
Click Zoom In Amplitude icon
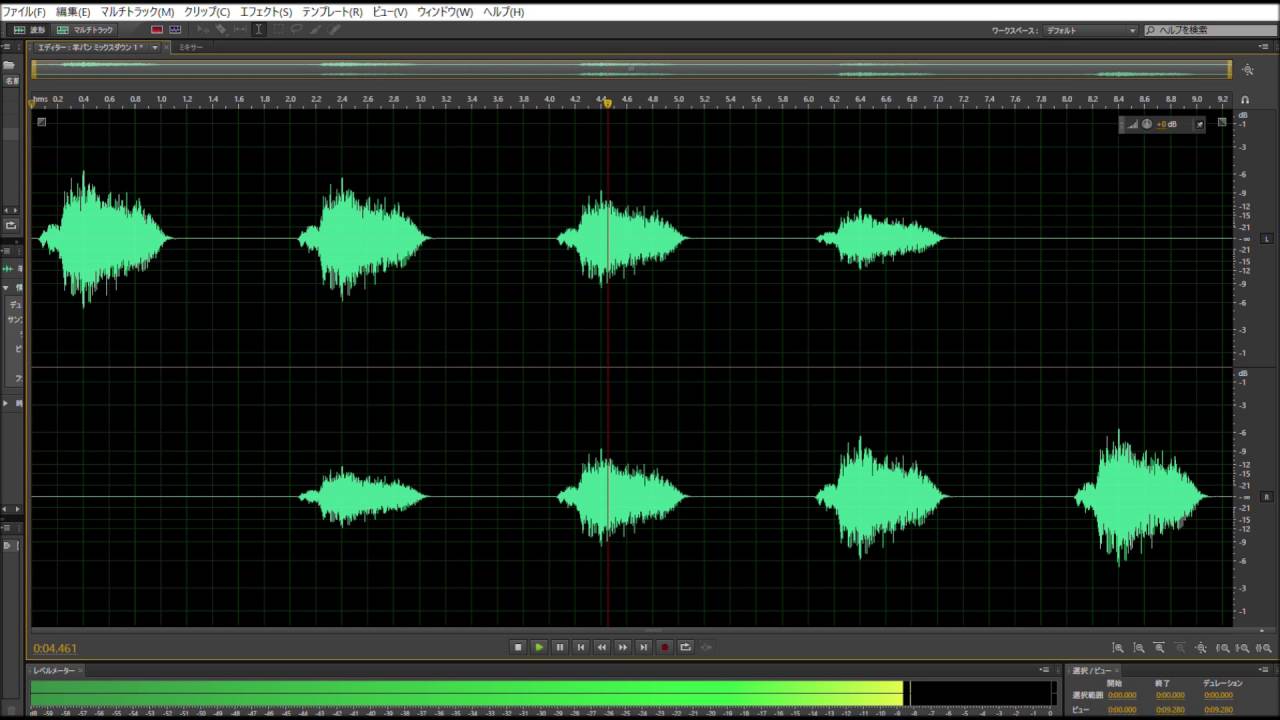(1118, 648)
